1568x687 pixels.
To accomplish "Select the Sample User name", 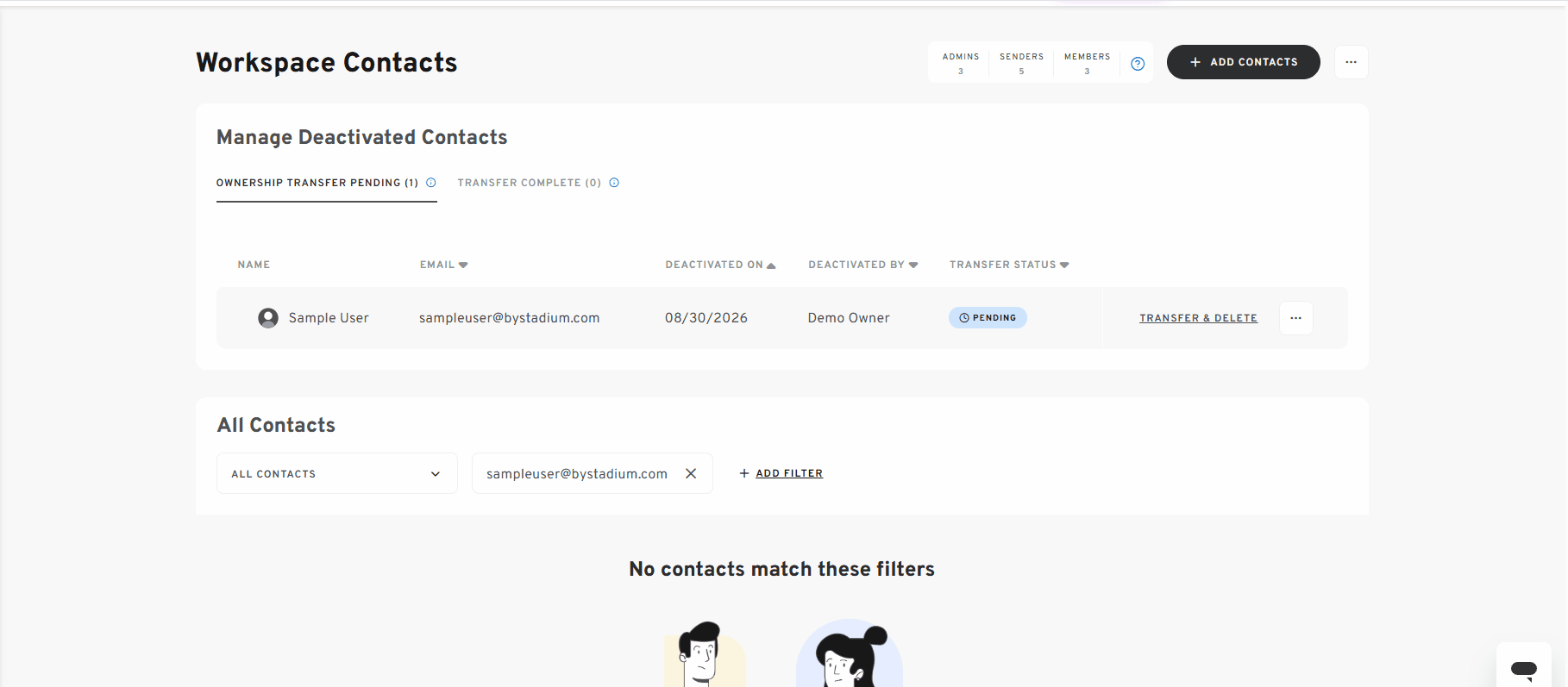I will click(x=329, y=318).
